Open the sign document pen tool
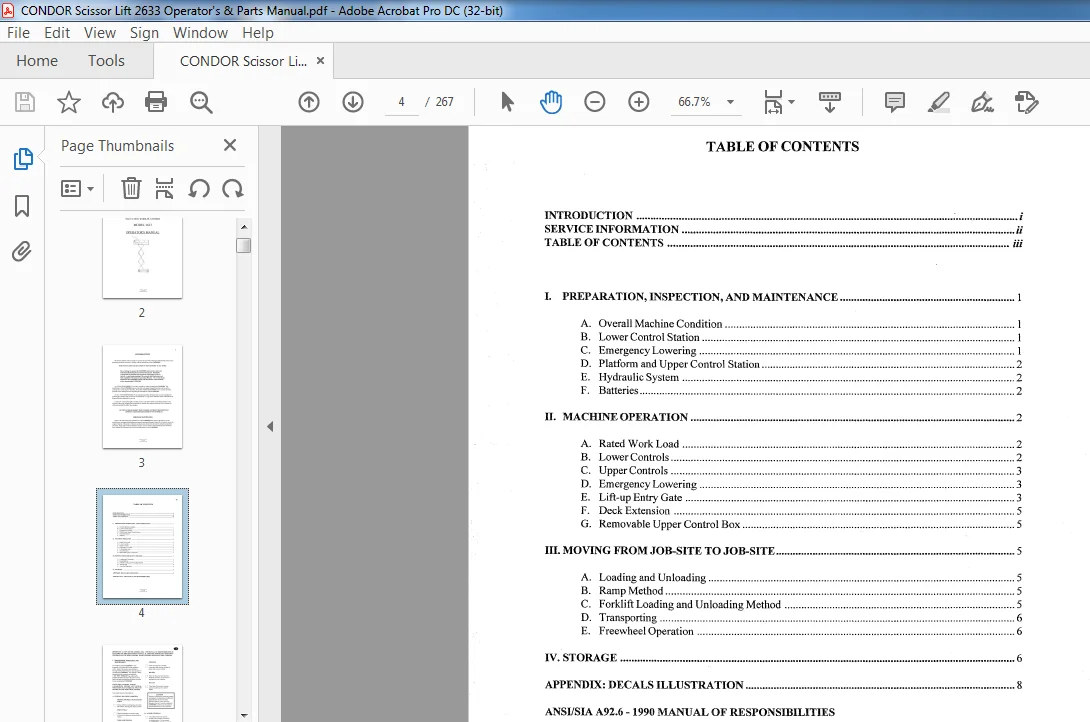The image size is (1090, 722). click(982, 102)
